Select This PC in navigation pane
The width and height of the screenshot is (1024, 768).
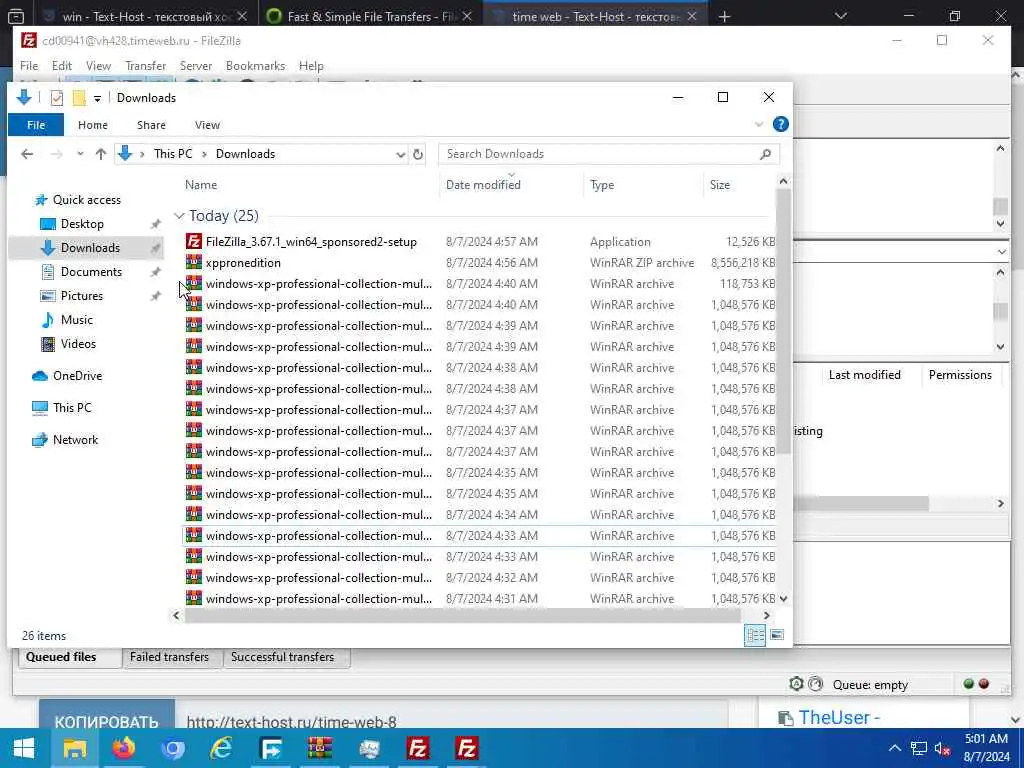click(72, 408)
